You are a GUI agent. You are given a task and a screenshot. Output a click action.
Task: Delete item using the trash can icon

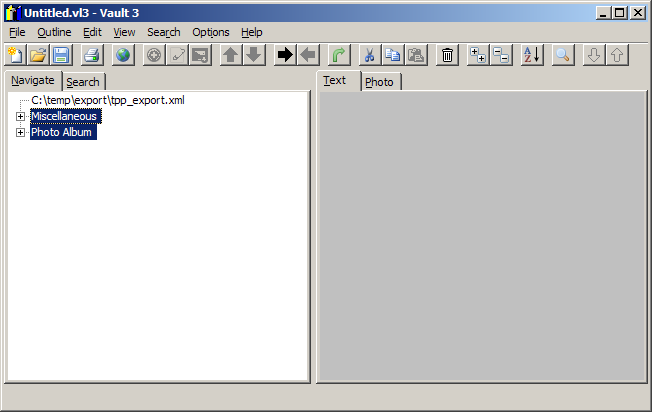[x=447, y=55]
